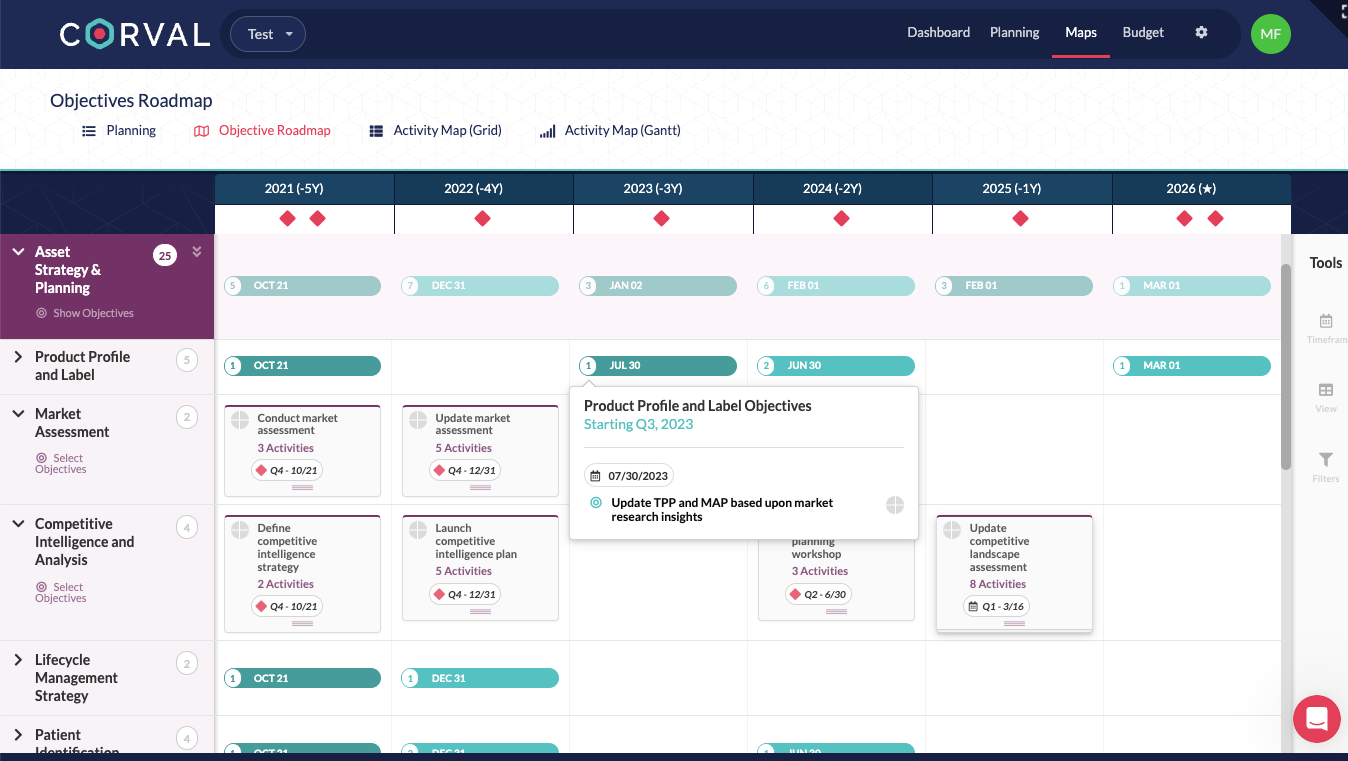
Task: Click Starting Q3, 2023 text in tooltip
Action: [638, 424]
